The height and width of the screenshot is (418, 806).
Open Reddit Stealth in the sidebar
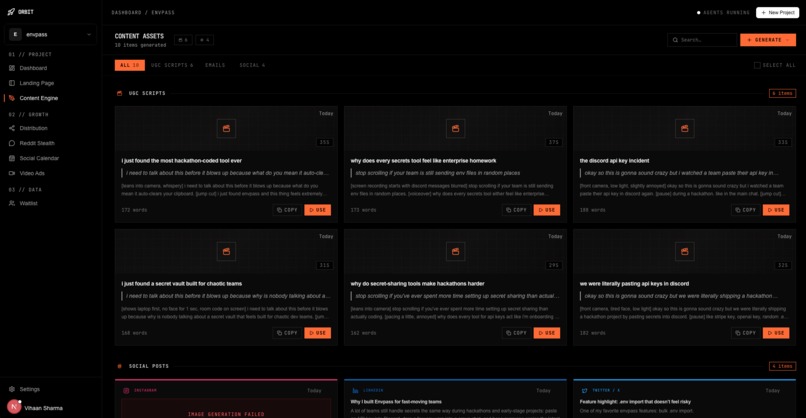[x=37, y=143]
